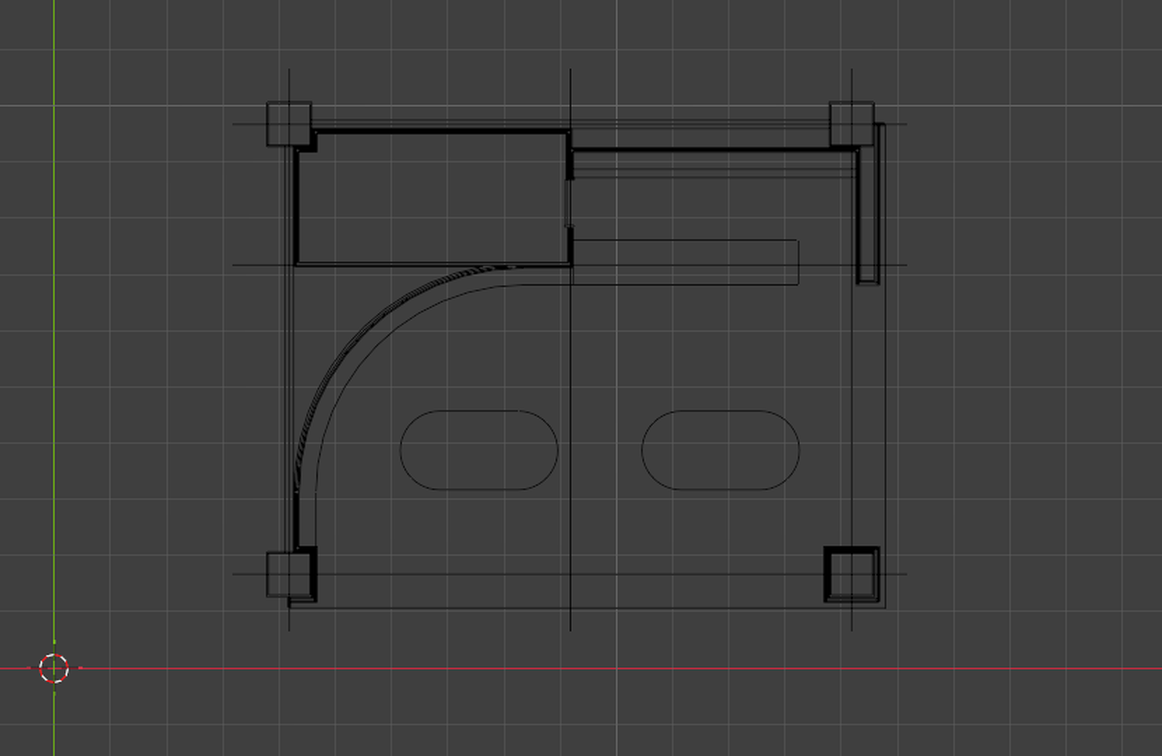The height and width of the screenshot is (756, 1162).
Task: Select the narrow vertical bar beside the right wall
Action: coord(869,204)
